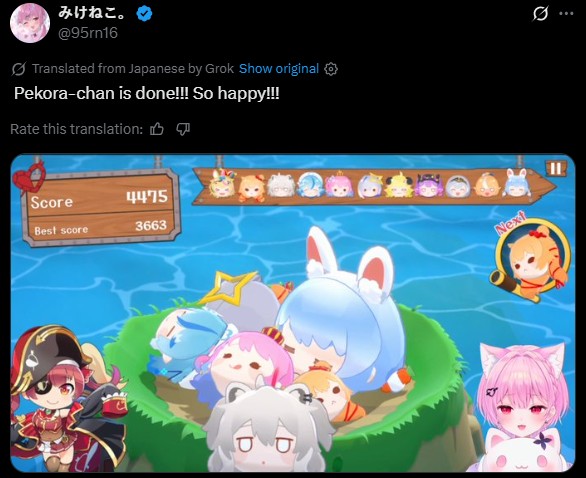Click the purple-haired icon in the progression bar

click(429, 185)
